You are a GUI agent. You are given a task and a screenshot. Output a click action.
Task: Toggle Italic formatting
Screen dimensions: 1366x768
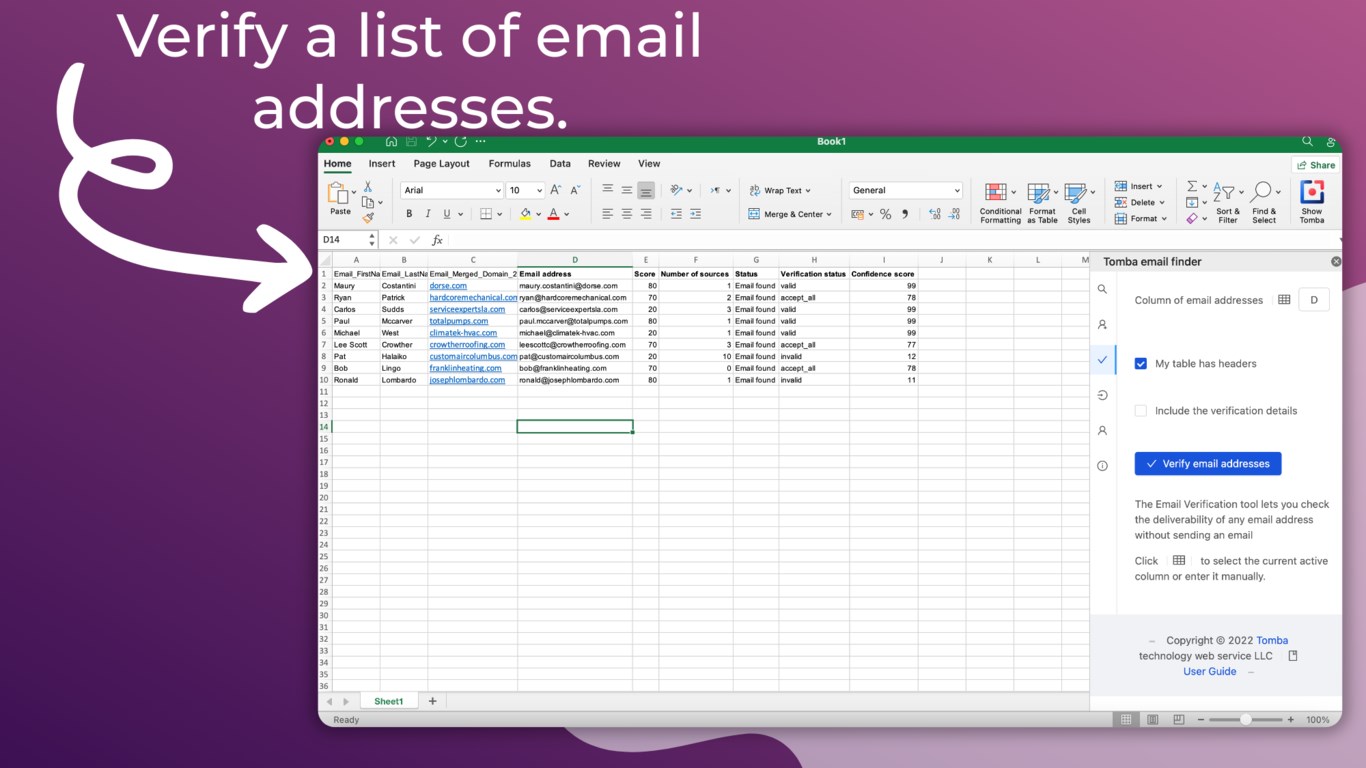click(x=428, y=214)
